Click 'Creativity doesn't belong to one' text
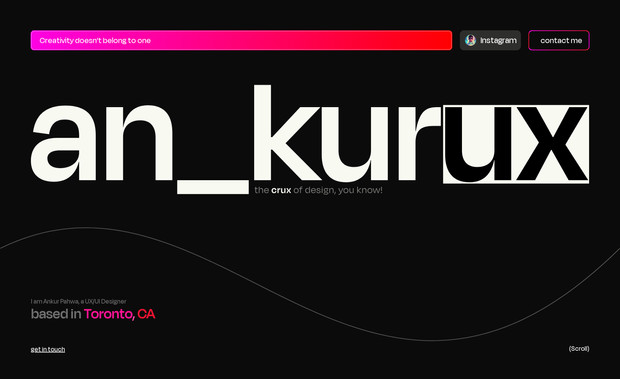Screen dimensions: 620x379 (x=95, y=40)
